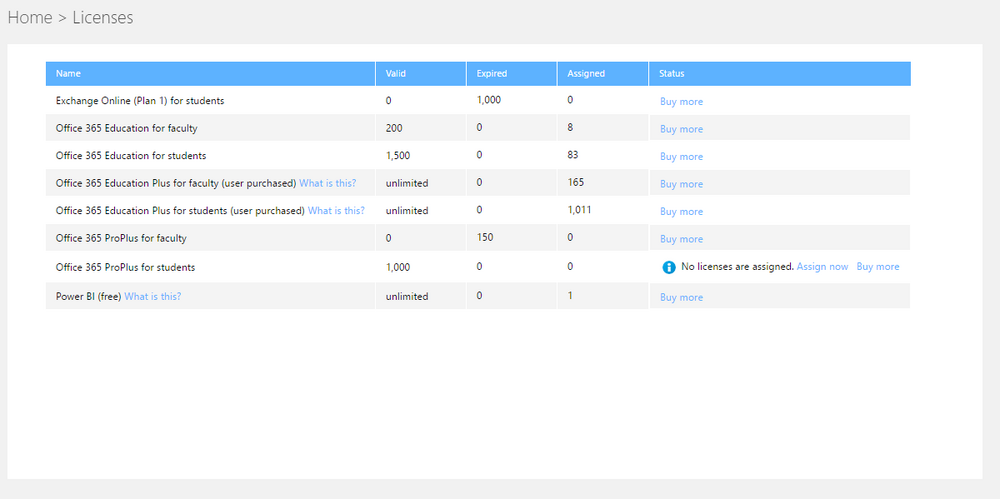
Task: Click the Assigned value 1 for Power BI
Action: [x=570, y=295]
